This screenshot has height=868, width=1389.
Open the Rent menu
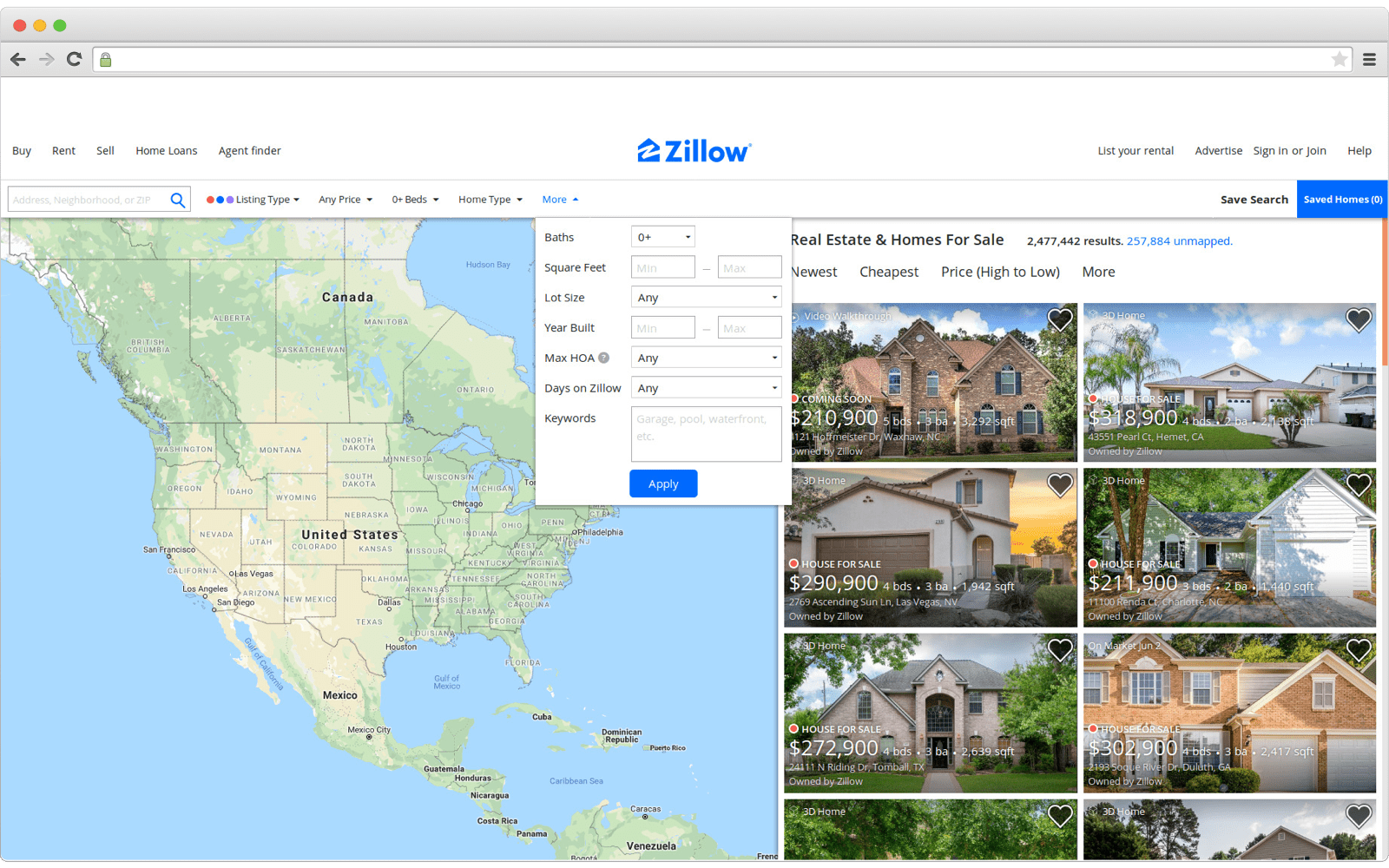click(x=63, y=151)
